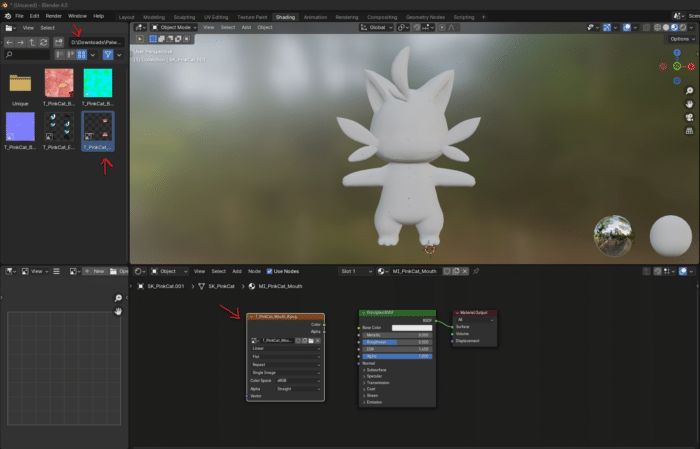Open the node editor Add menu
Screen dimensions: 700x449
coord(237,271)
